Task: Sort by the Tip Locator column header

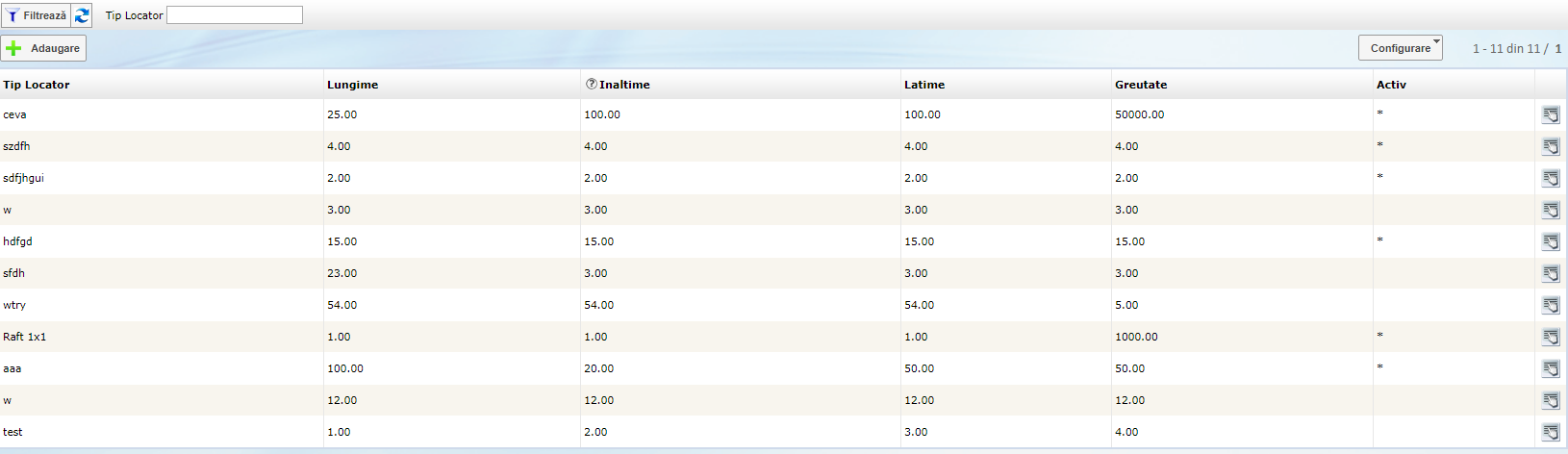Action: (37, 85)
